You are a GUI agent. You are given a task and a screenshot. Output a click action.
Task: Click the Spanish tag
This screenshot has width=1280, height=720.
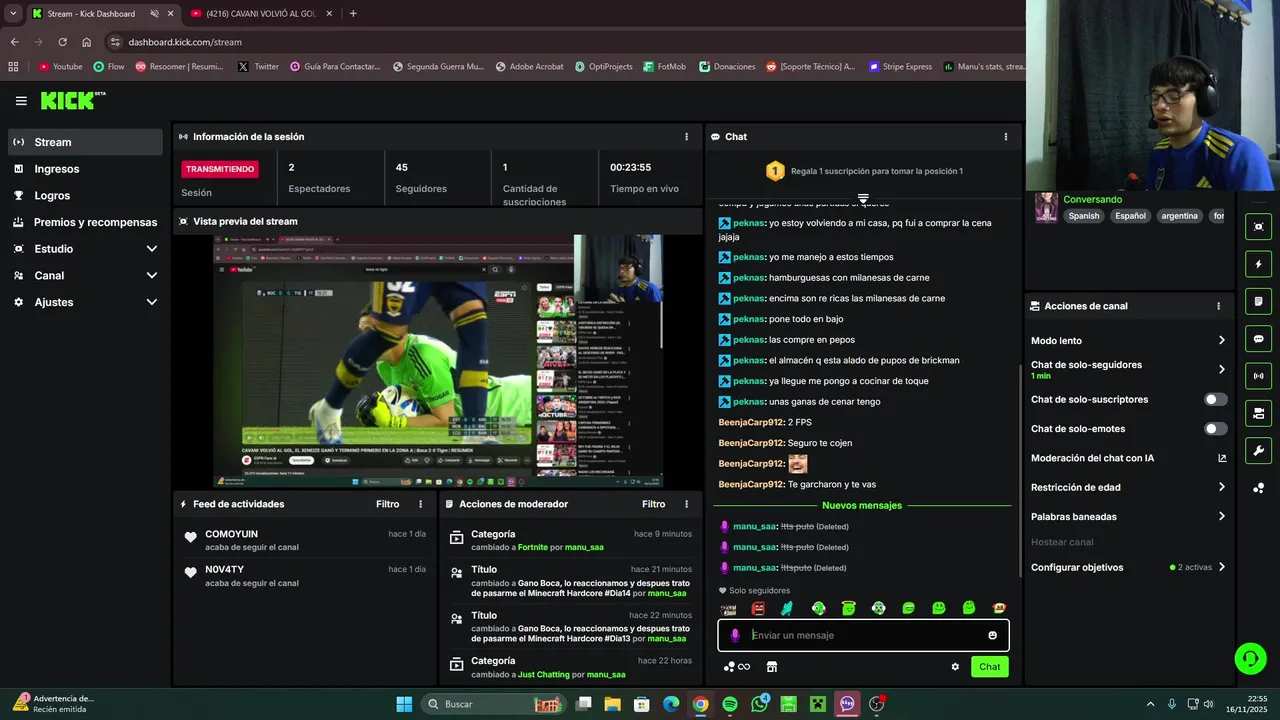(1083, 216)
